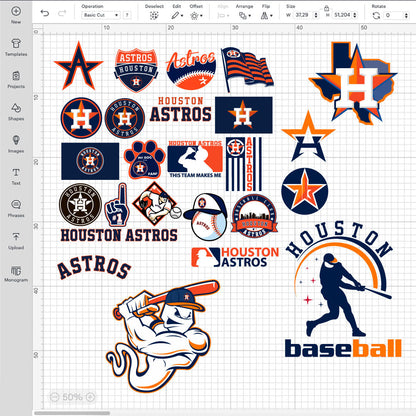Select the orange outline star A logo
The height and width of the screenshot is (416, 416).
[x=308, y=137]
